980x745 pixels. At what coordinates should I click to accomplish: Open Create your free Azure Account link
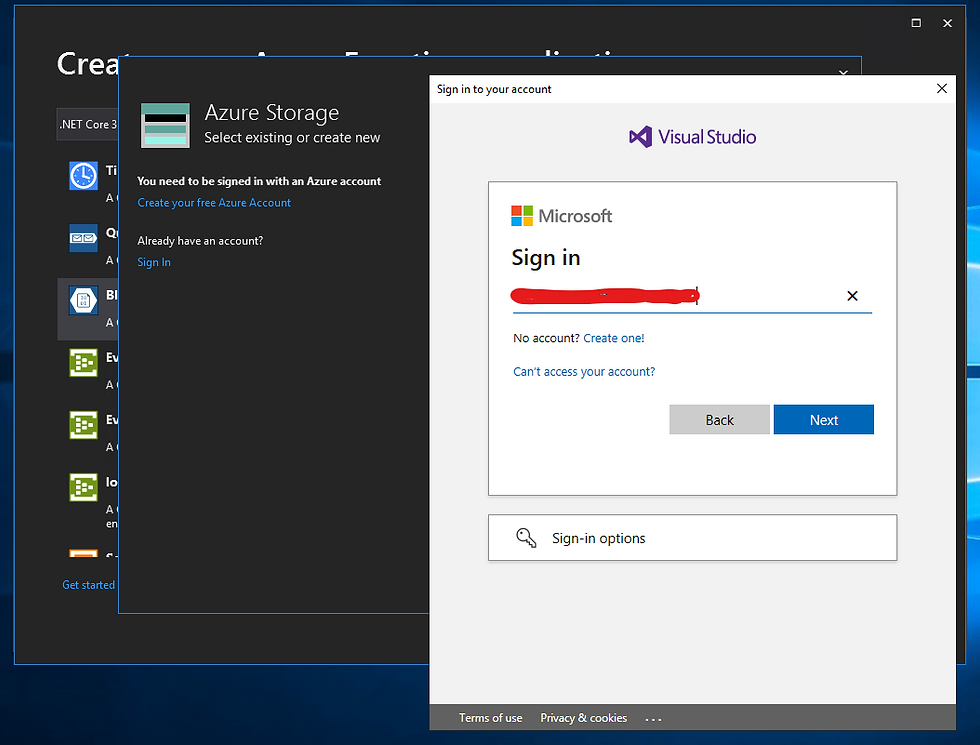214,202
